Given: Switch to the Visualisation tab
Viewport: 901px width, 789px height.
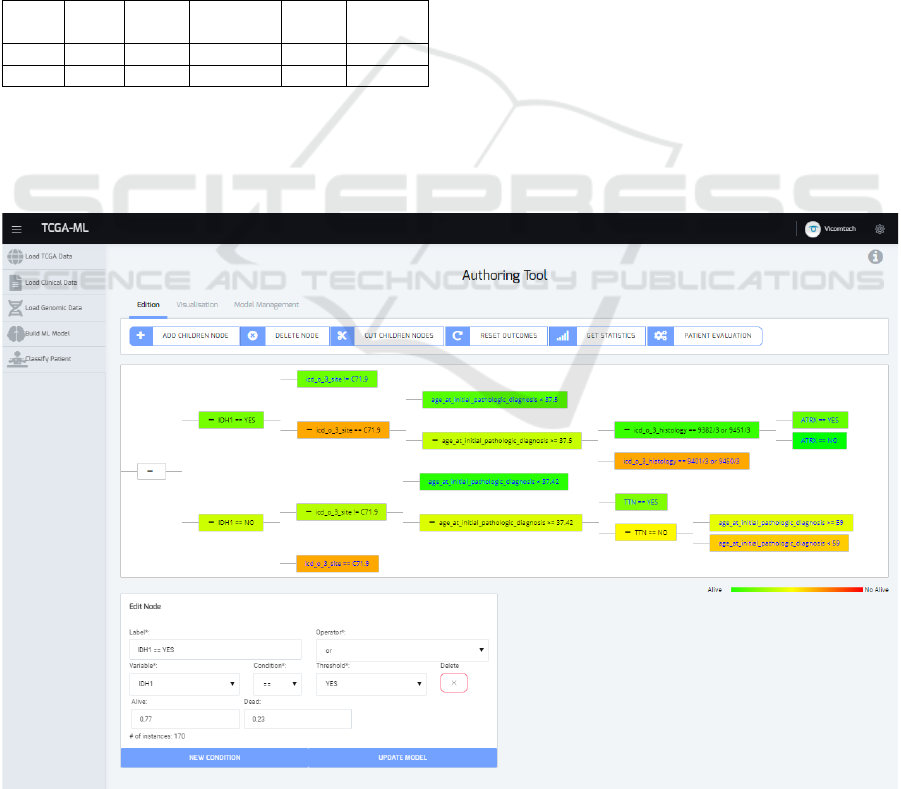Looking at the screenshot, I should (196, 304).
